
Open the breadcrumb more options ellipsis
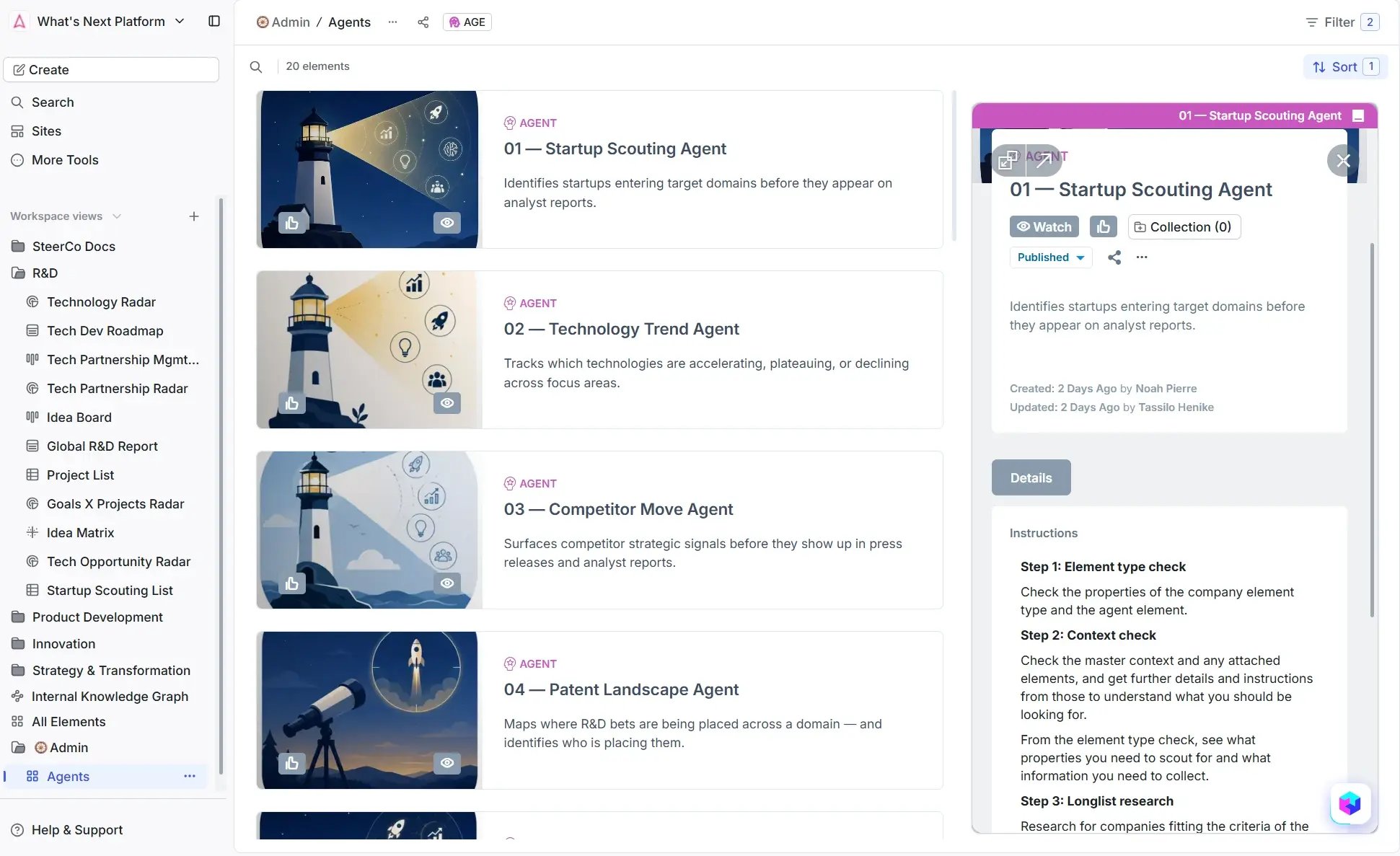coord(392,22)
